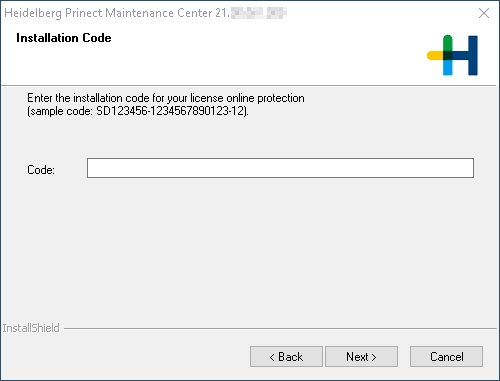
Task: Click the light blue logo segment
Action: (x=448, y=68)
